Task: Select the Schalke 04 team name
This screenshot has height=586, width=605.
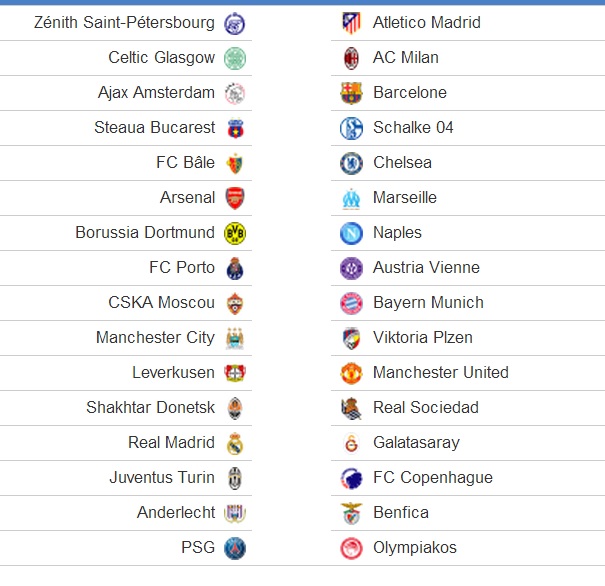Action: [413, 127]
